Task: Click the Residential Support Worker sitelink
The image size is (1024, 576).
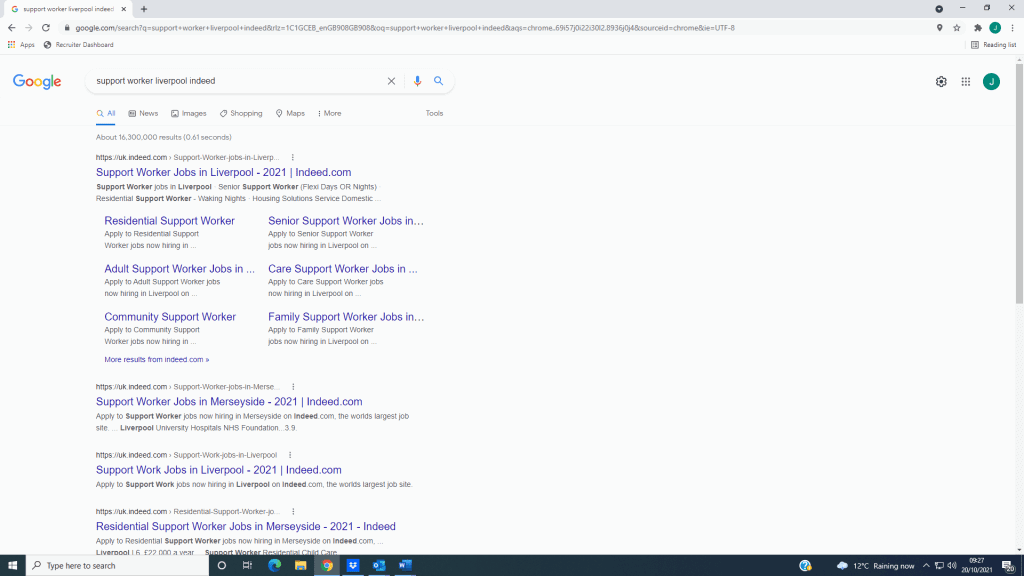Action: (x=169, y=221)
